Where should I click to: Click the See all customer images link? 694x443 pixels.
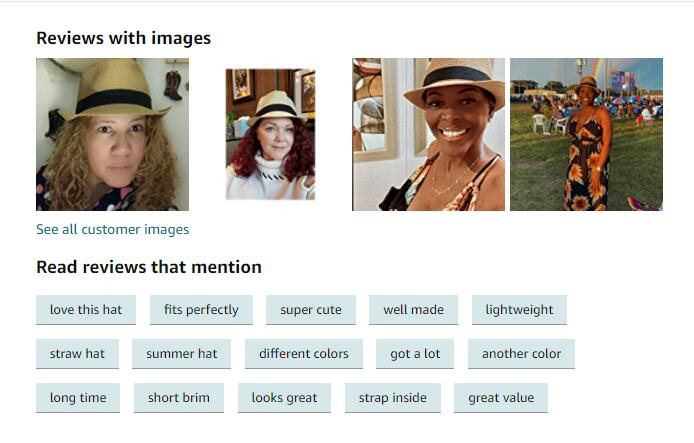(x=112, y=229)
